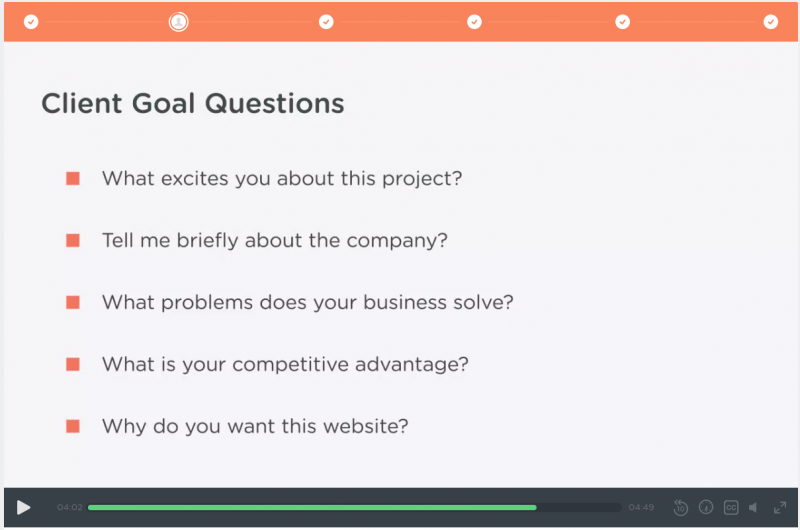Jump to the first chapter checkmark
800x530 pixels.
(x=31, y=22)
